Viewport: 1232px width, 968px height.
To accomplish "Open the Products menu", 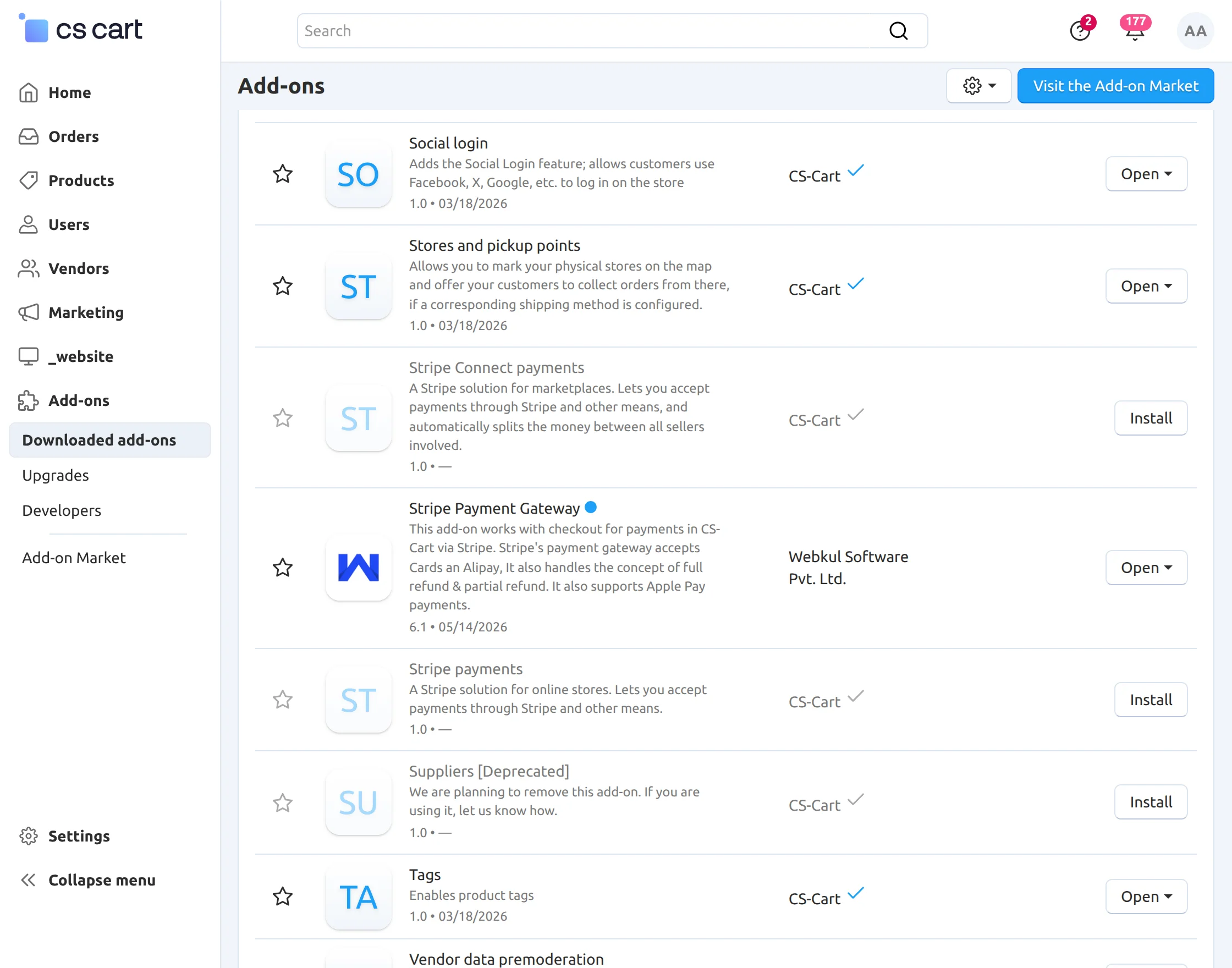I will (x=81, y=180).
